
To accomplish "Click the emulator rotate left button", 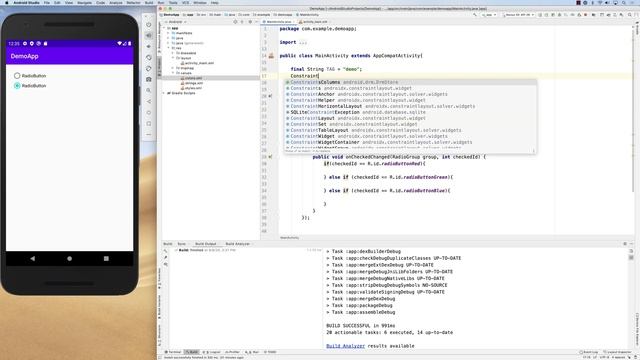I will 149,57.
